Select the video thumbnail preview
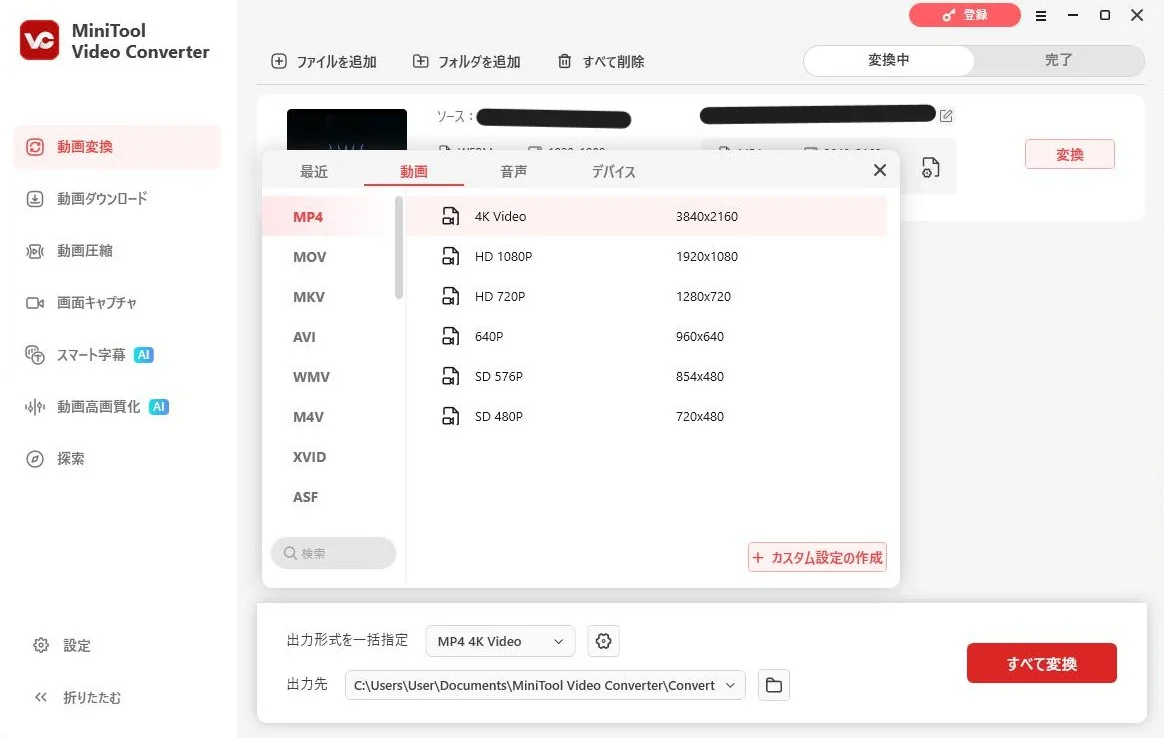 [x=347, y=130]
